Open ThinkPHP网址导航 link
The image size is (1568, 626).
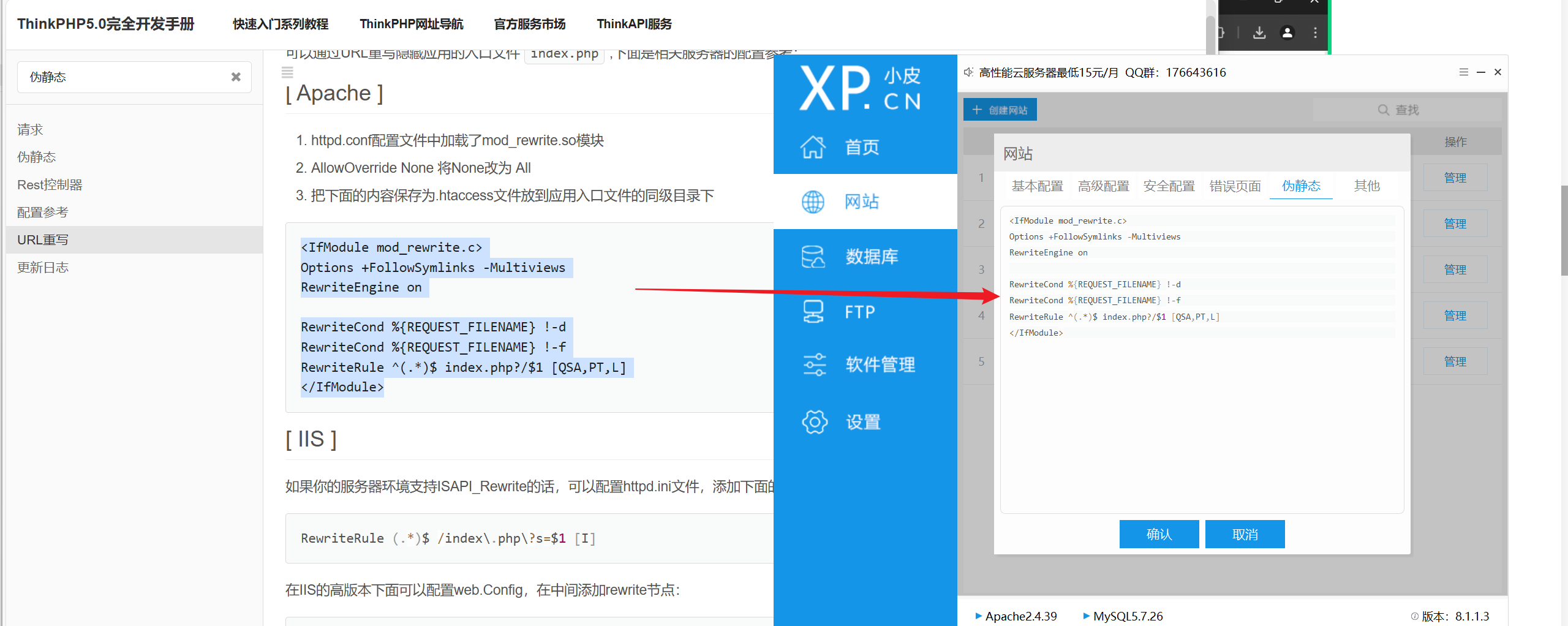[x=411, y=24]
